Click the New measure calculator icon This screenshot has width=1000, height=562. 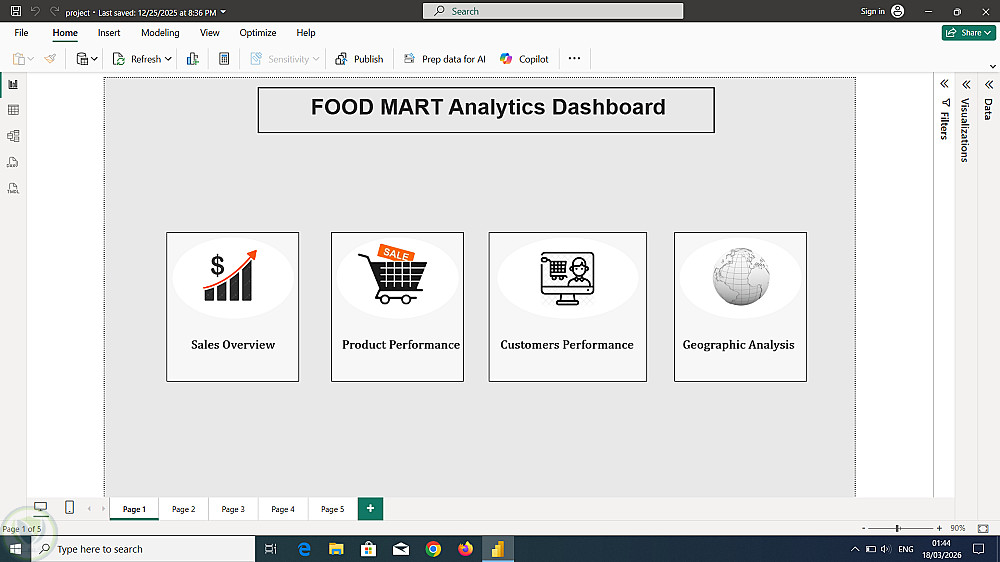click(224, 59)
